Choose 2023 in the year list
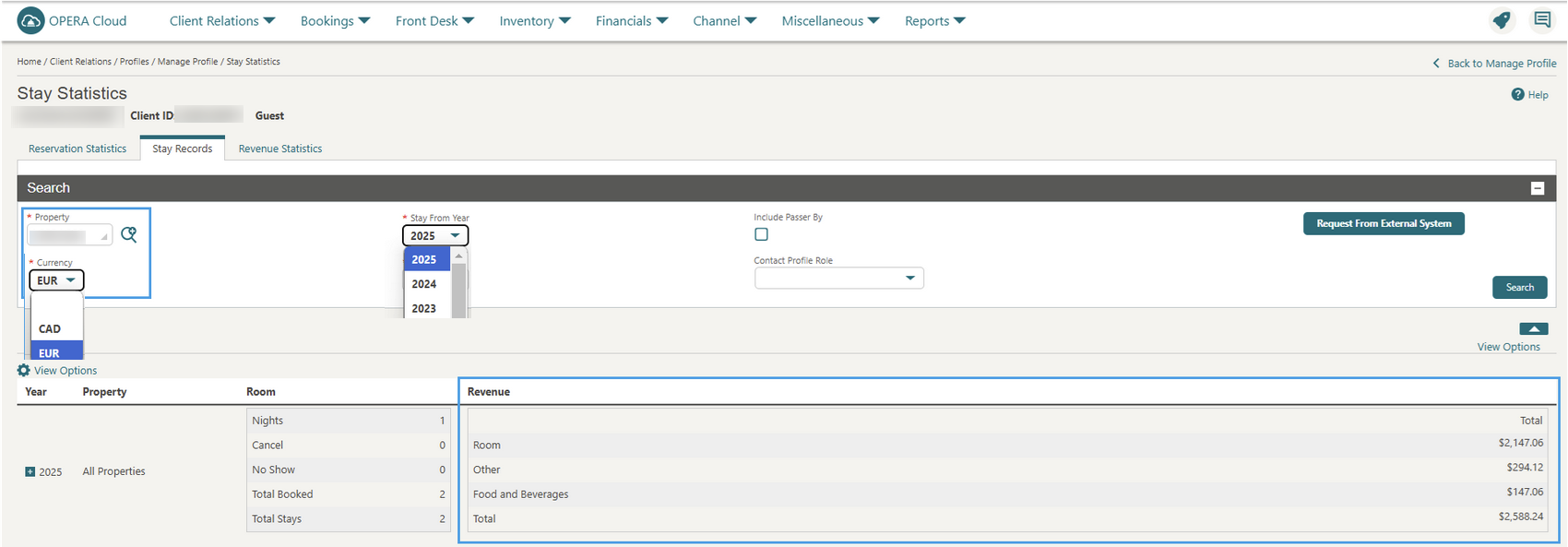 click(x=426, y=308)
